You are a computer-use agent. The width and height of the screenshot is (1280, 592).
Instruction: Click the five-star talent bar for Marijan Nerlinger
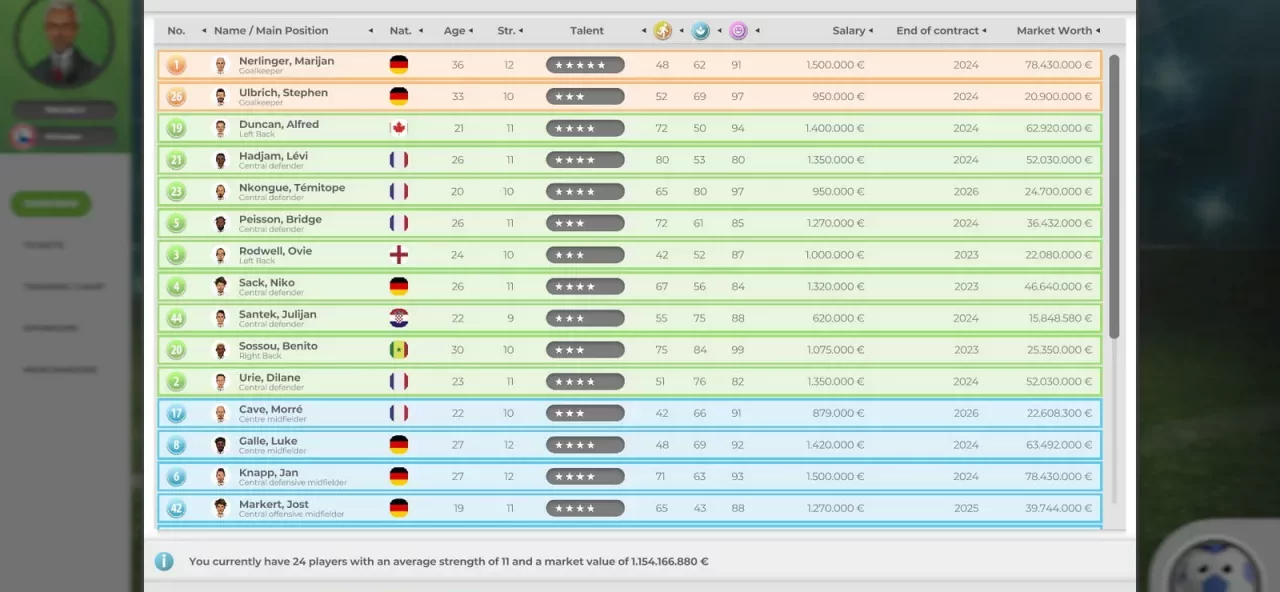coord(585,65)
